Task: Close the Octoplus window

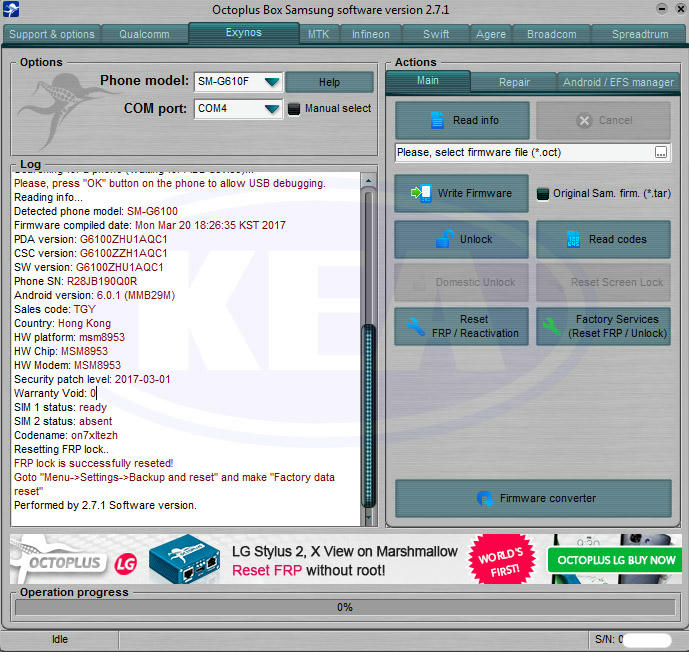Action: click(680, 8)
